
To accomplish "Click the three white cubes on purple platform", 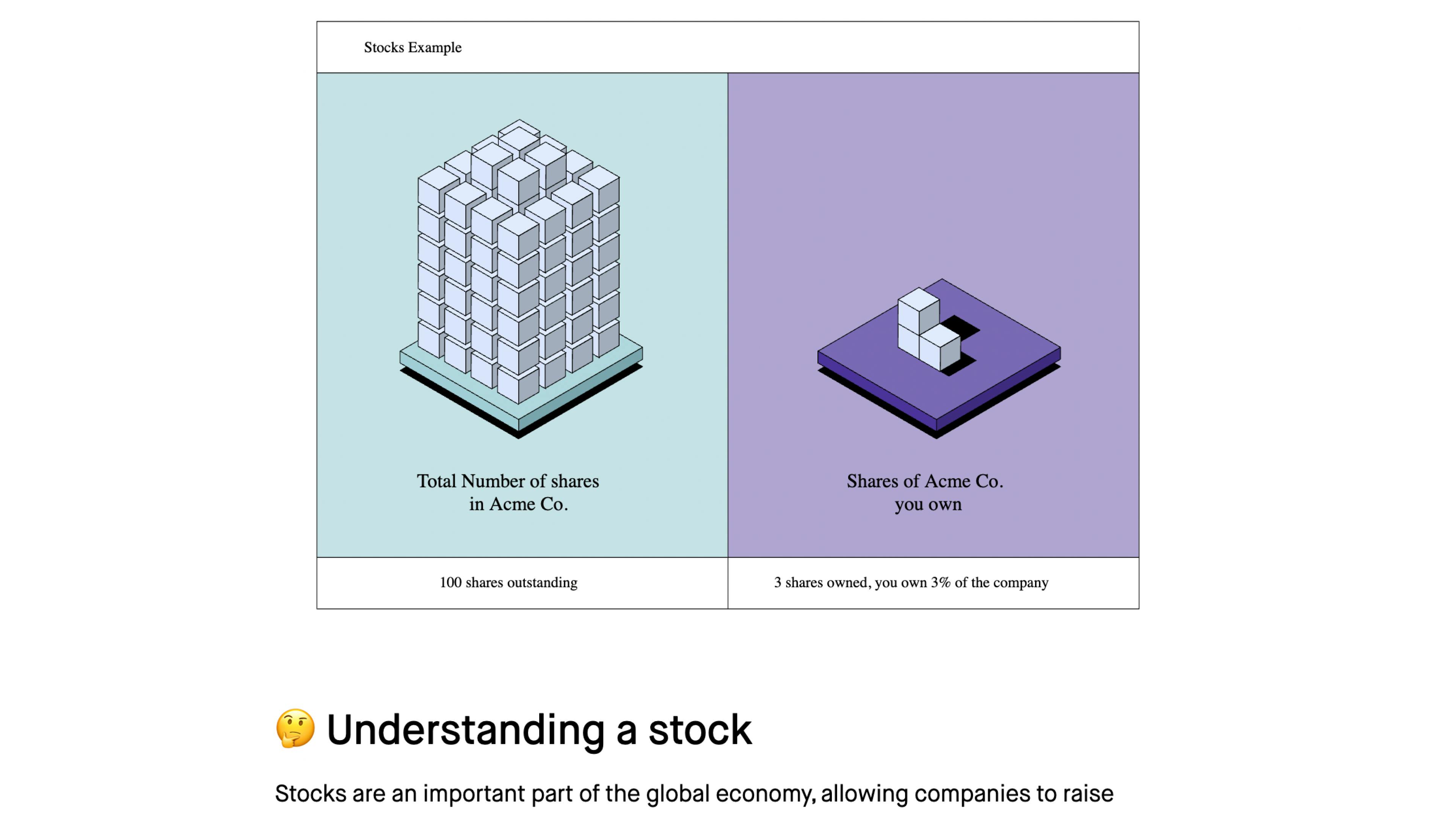I will [x=929, y=329].
